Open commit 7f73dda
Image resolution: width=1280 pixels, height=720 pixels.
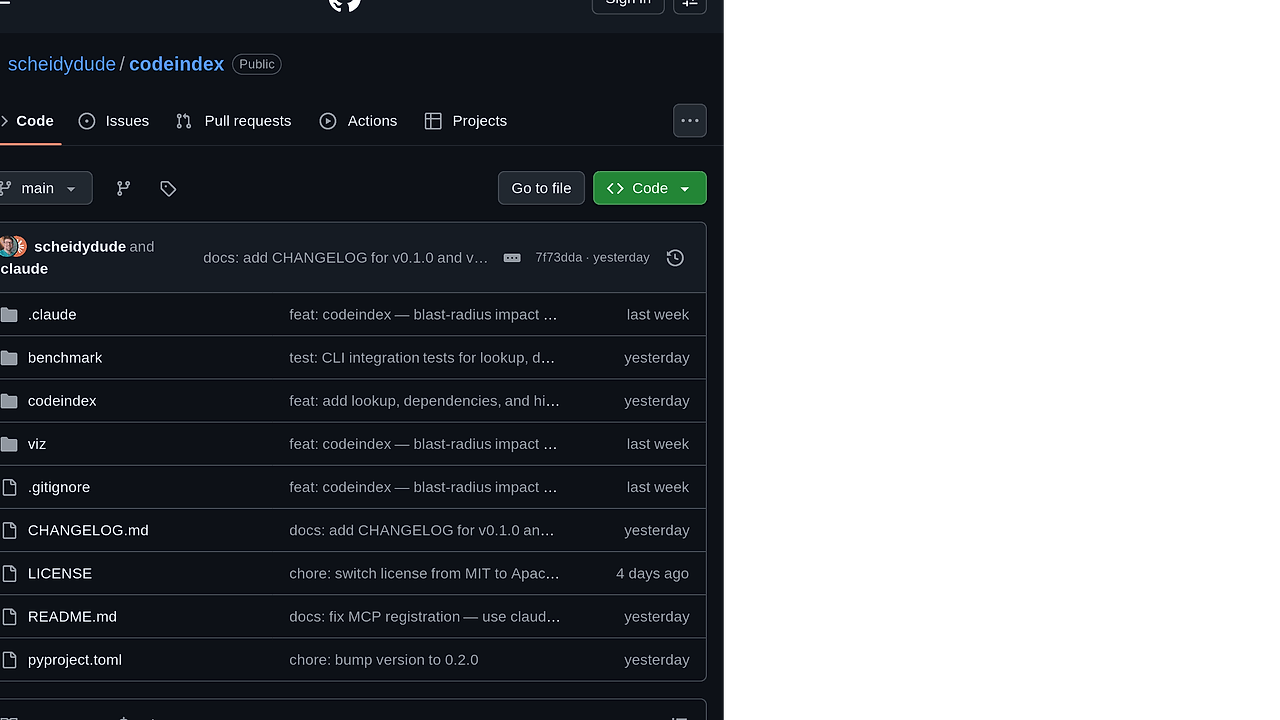[558, 258]
